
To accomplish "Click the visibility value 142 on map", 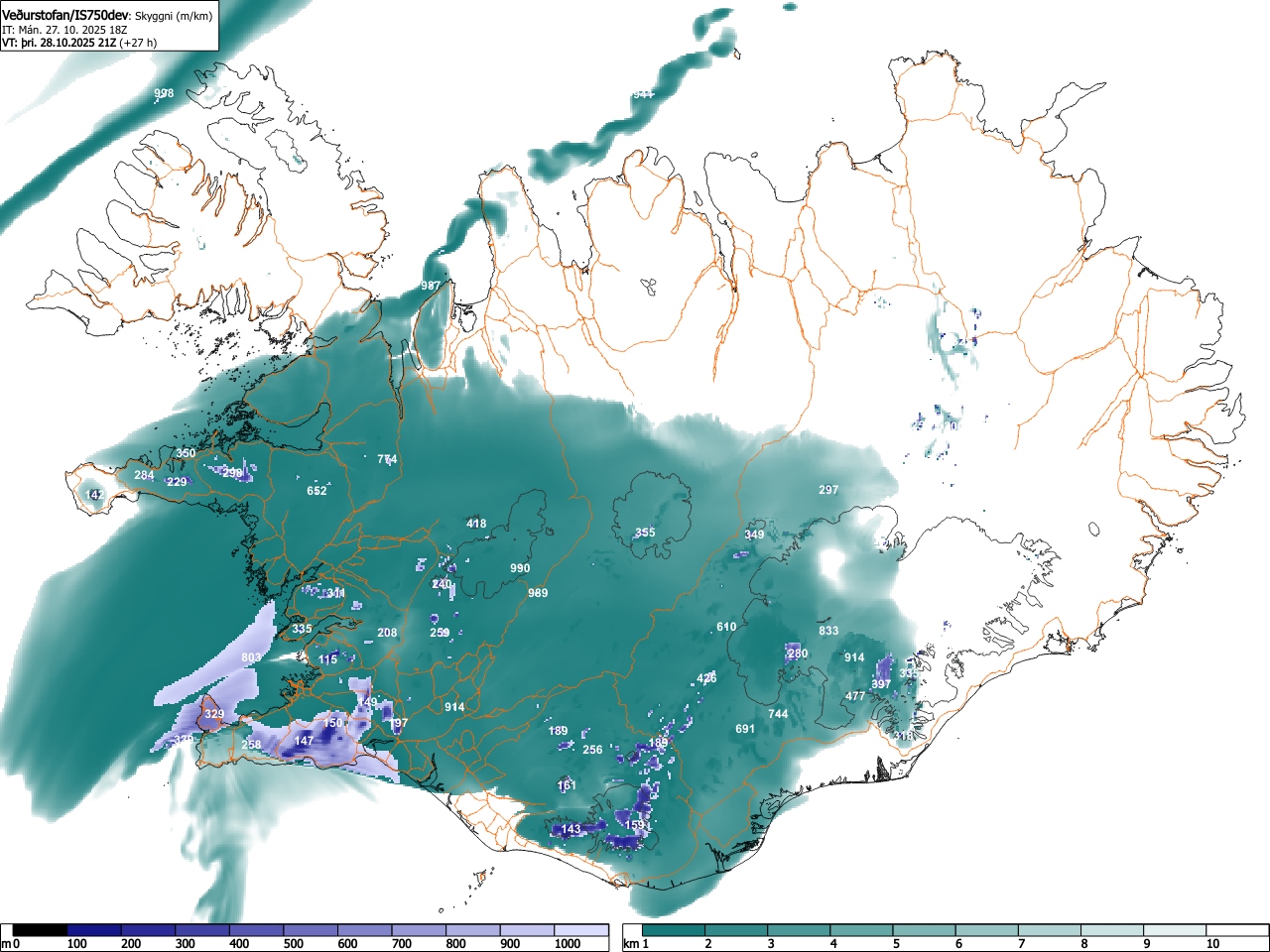I will 94,495.
